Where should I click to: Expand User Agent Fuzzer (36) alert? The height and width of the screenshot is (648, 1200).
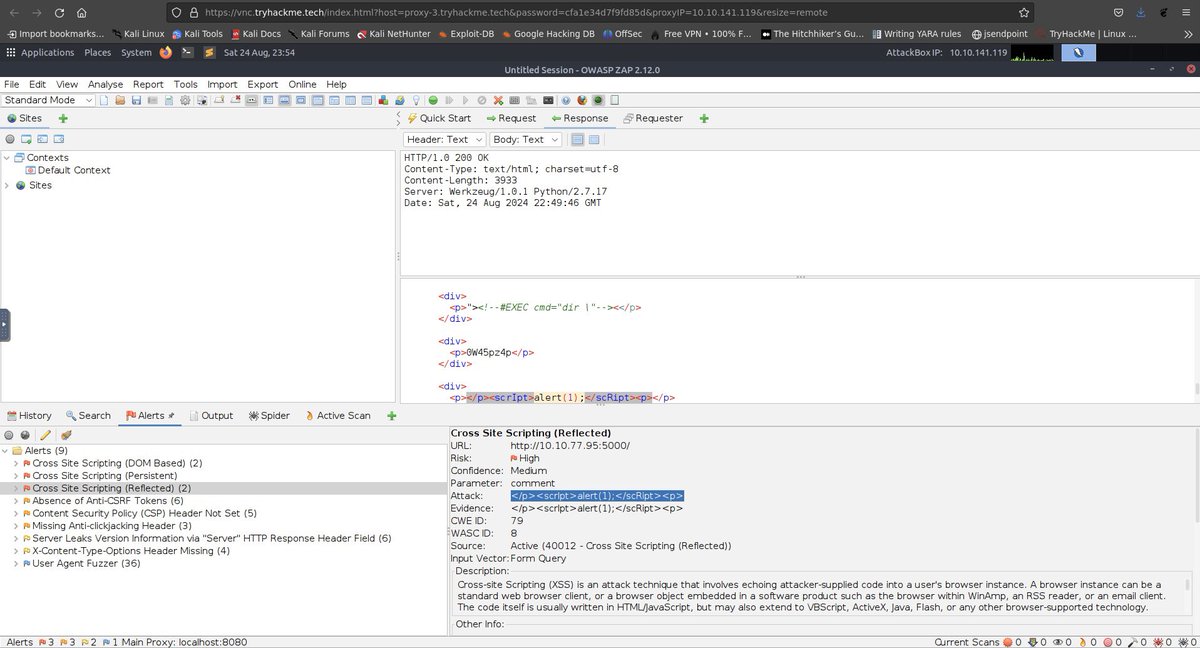point(16,564)
